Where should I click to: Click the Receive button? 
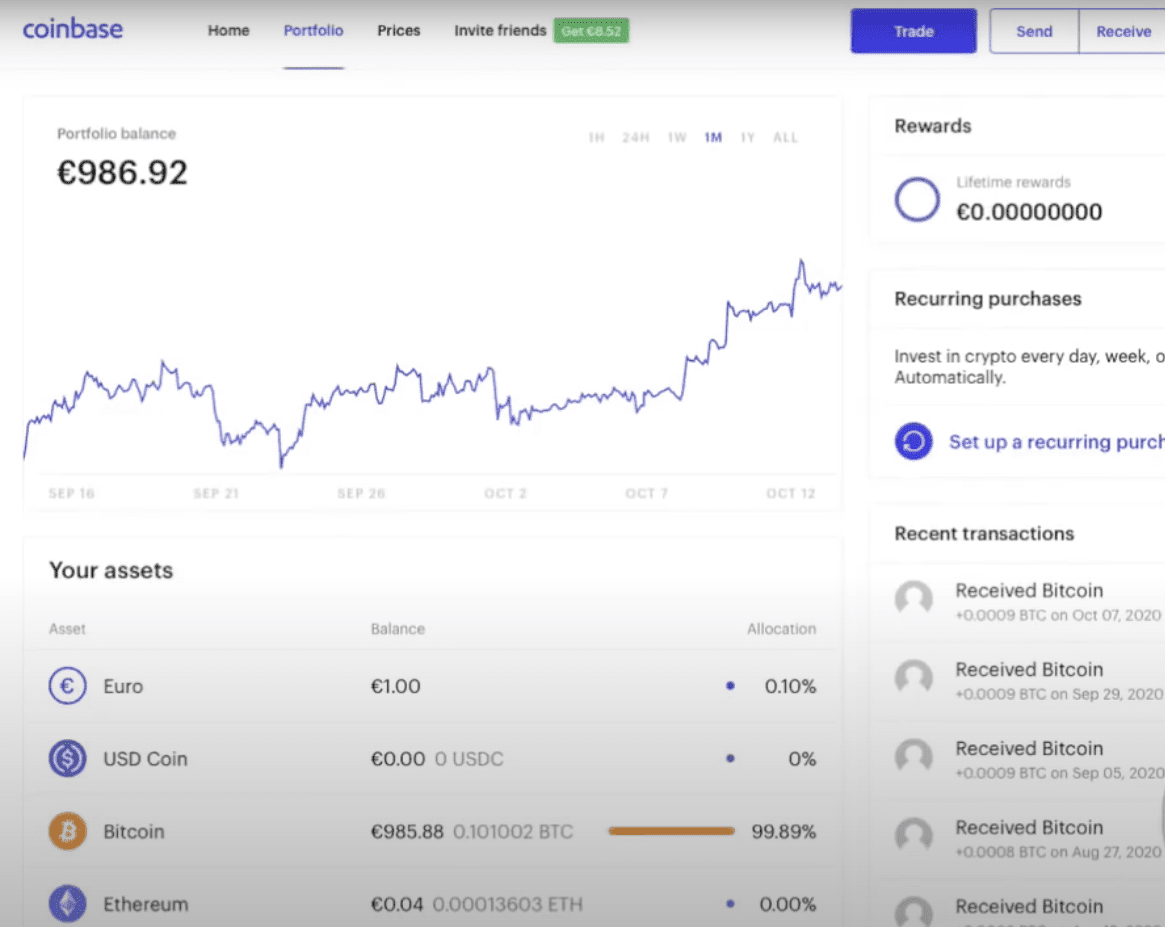click(1123, 31)
